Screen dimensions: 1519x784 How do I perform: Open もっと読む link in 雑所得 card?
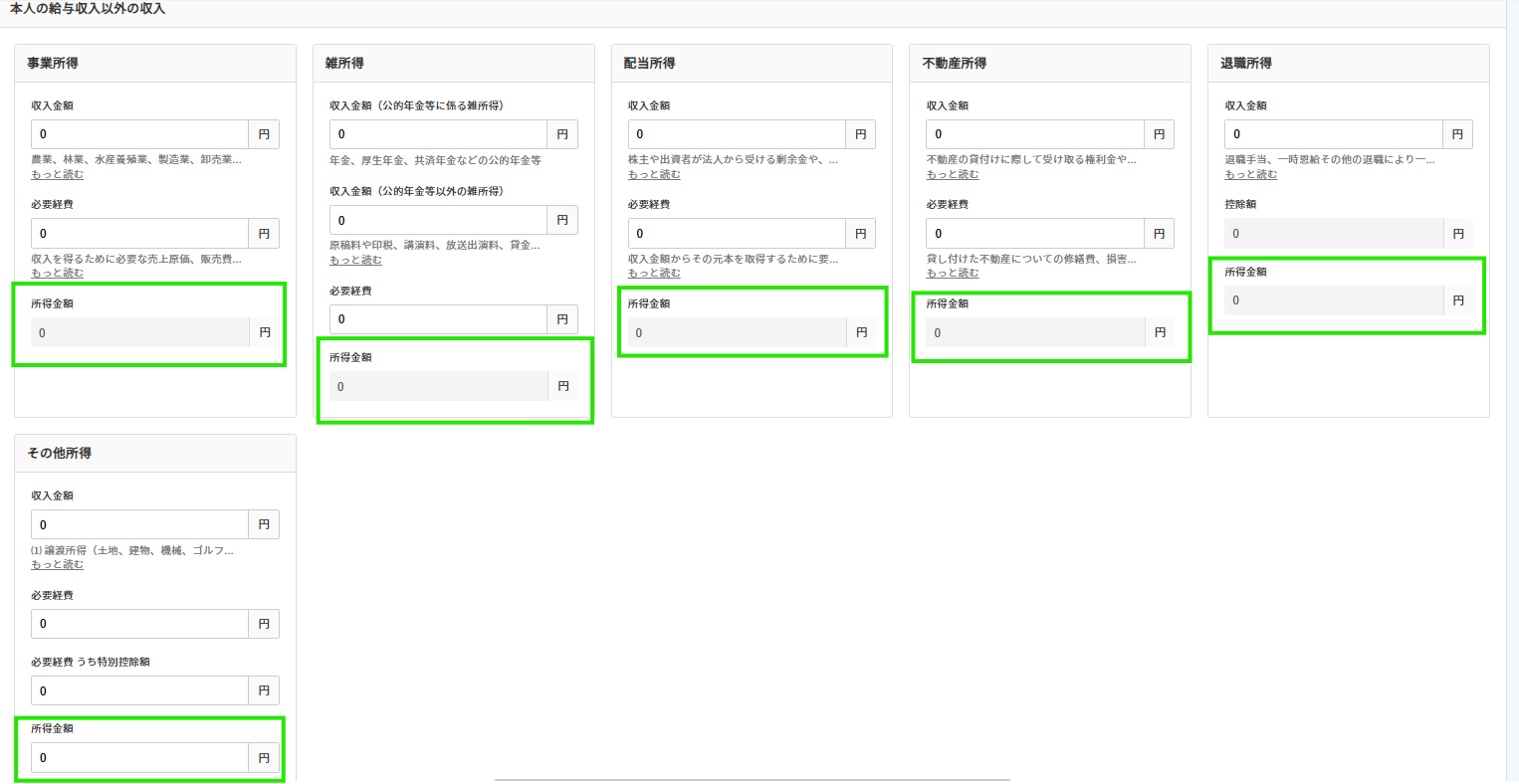point(355,260)
